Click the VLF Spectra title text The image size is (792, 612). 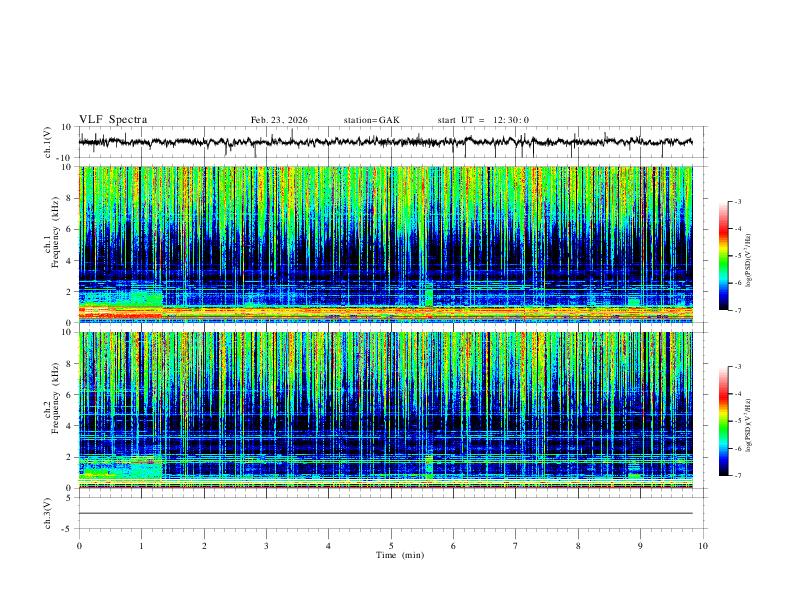[113, 120]
